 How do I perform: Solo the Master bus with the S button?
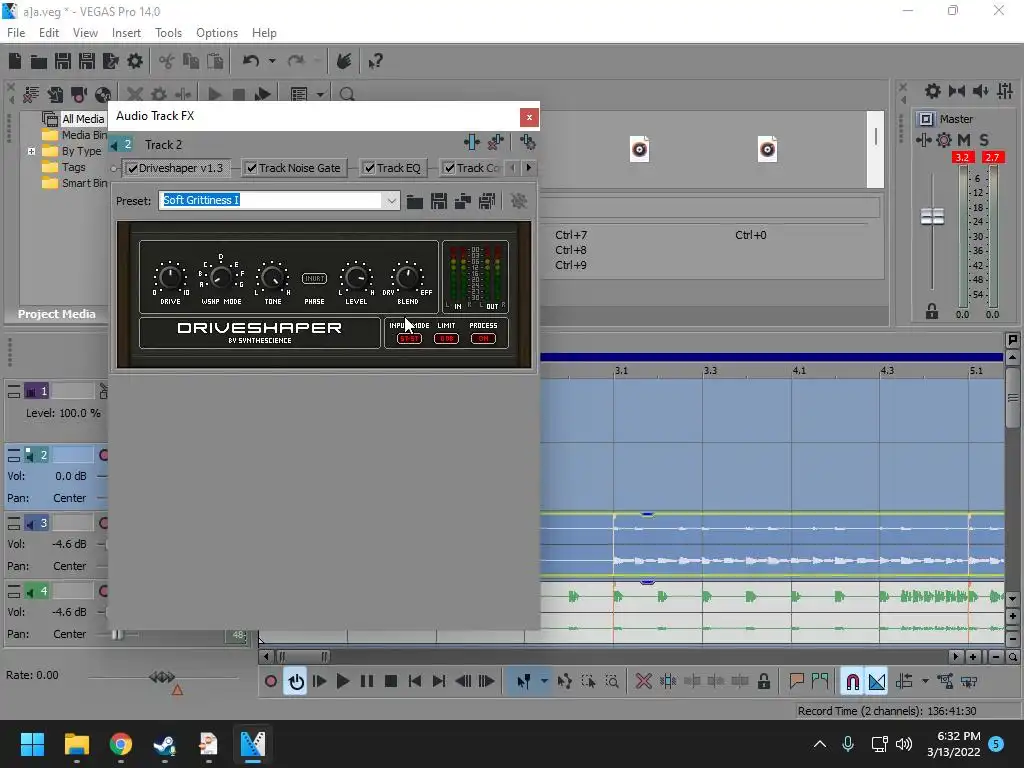tap(984, 140)
